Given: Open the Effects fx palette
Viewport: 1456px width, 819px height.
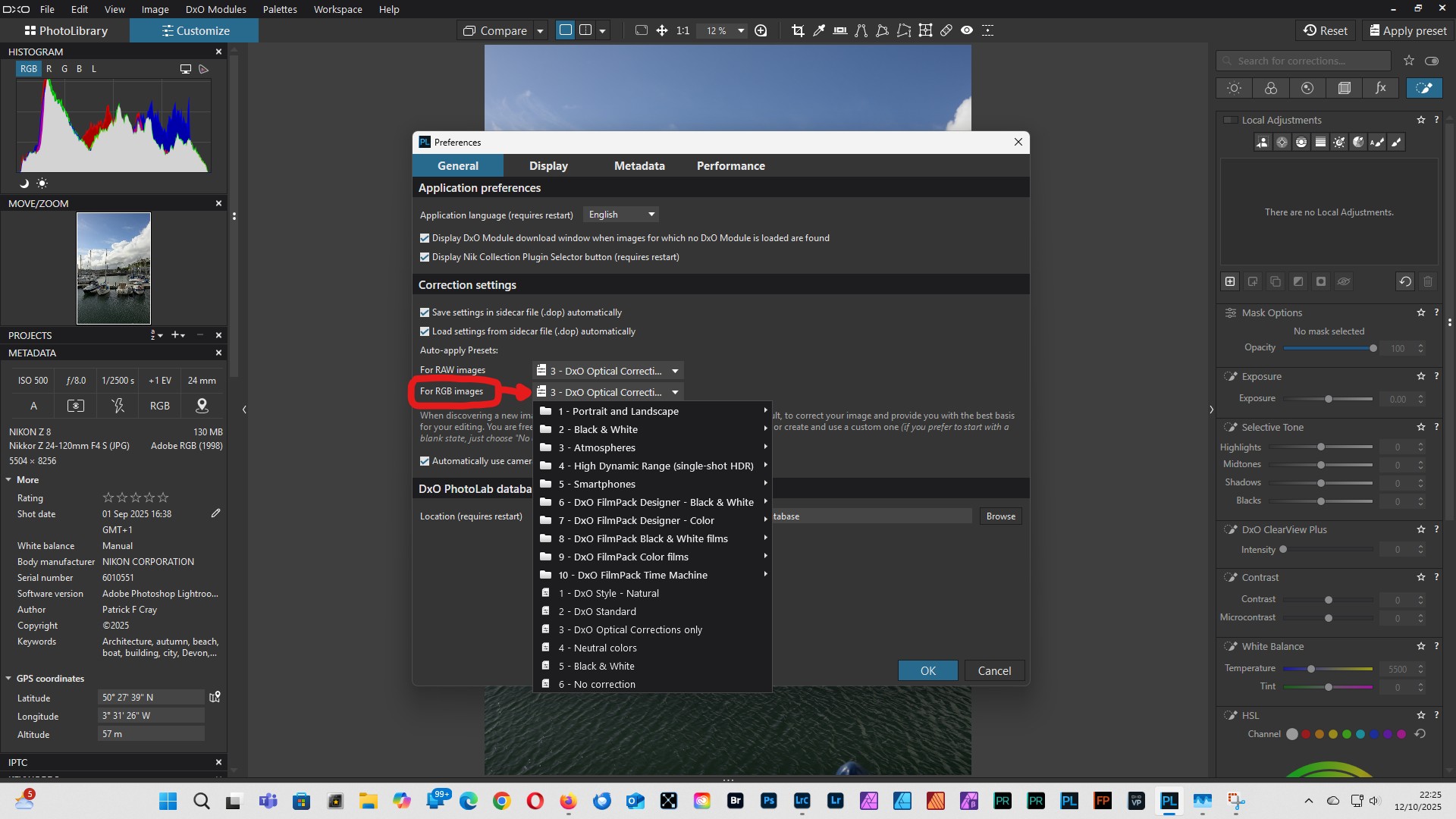Looking at the screenshot, I should click(x=1381, y=88).
